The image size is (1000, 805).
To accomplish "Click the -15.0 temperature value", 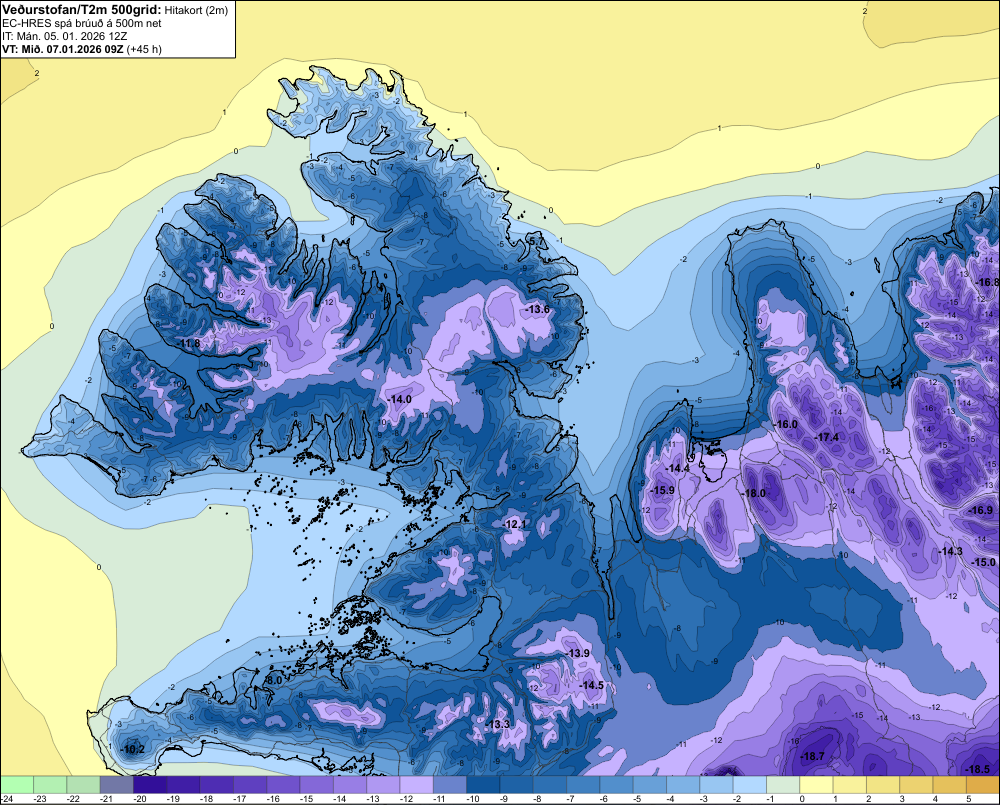I will [983, 562].
